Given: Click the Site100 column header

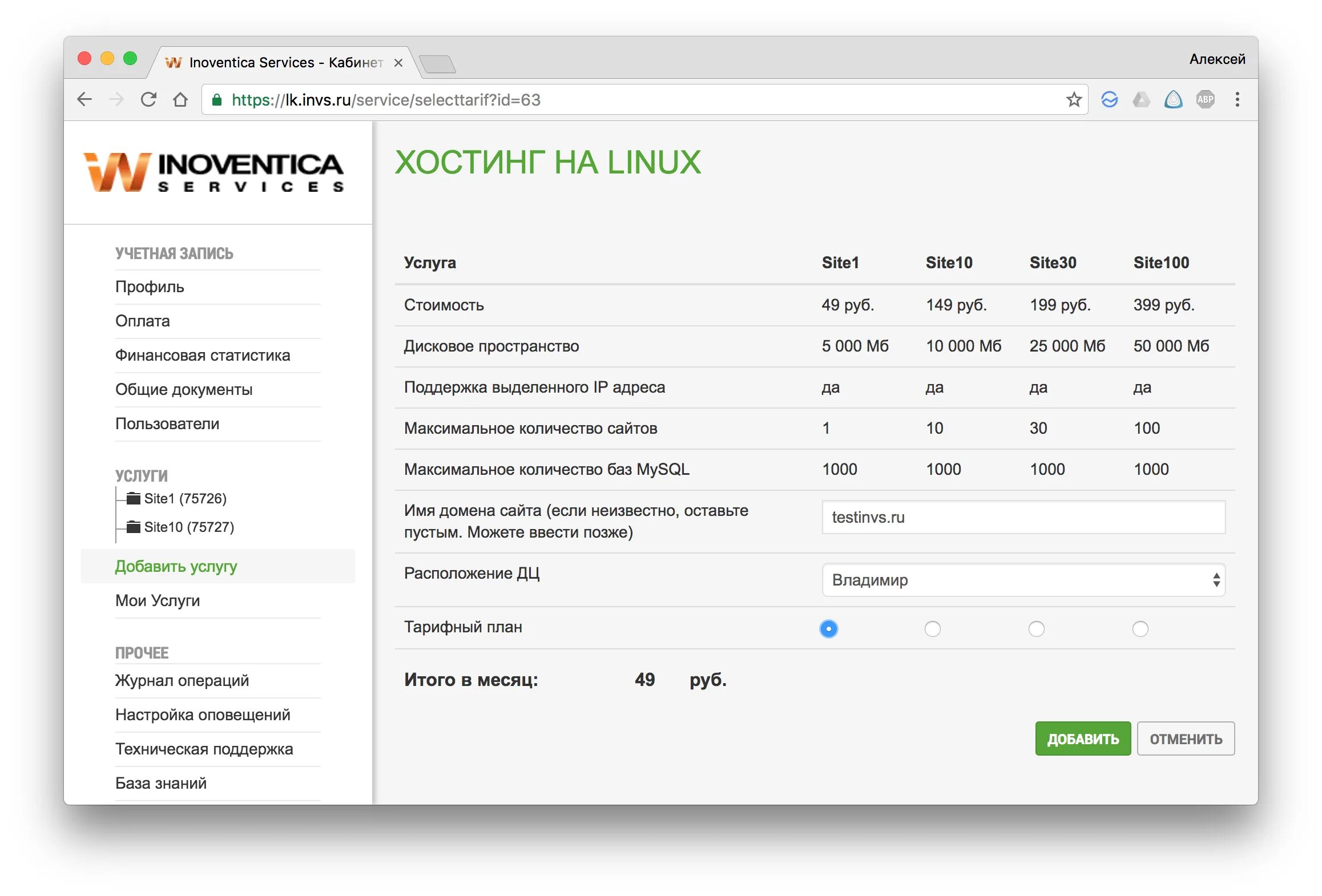Looking at the screenshot, I should (1161, 263).
